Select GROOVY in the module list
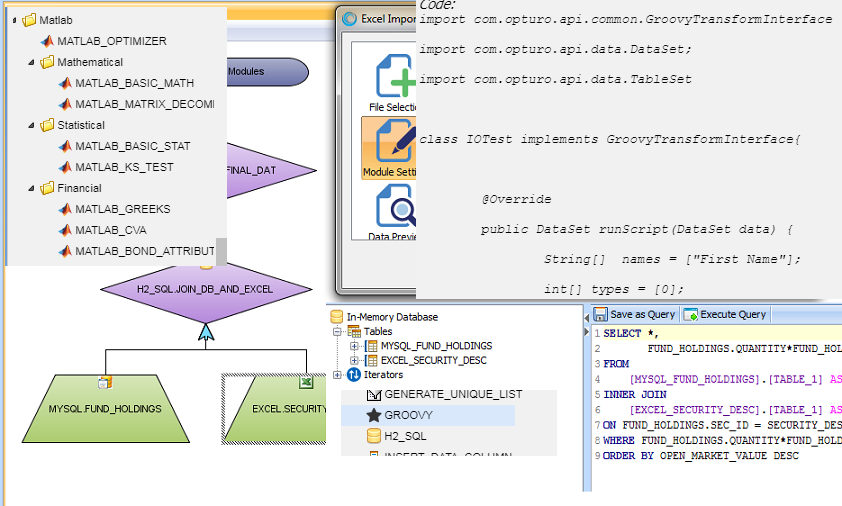 click(x=428, y=415)
